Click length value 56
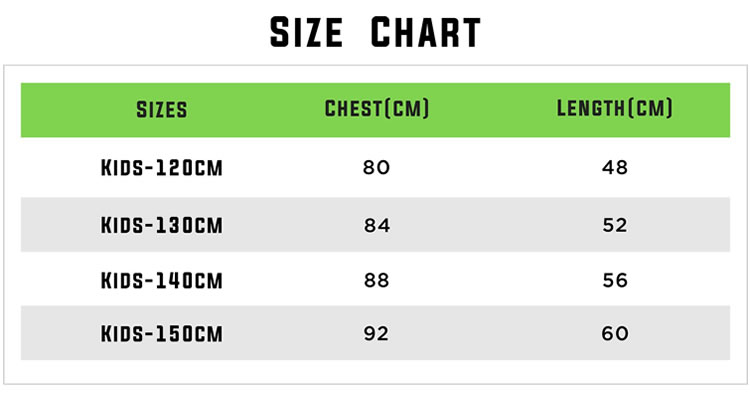Viewport: 750px width, 400px height. coord(615,280)
